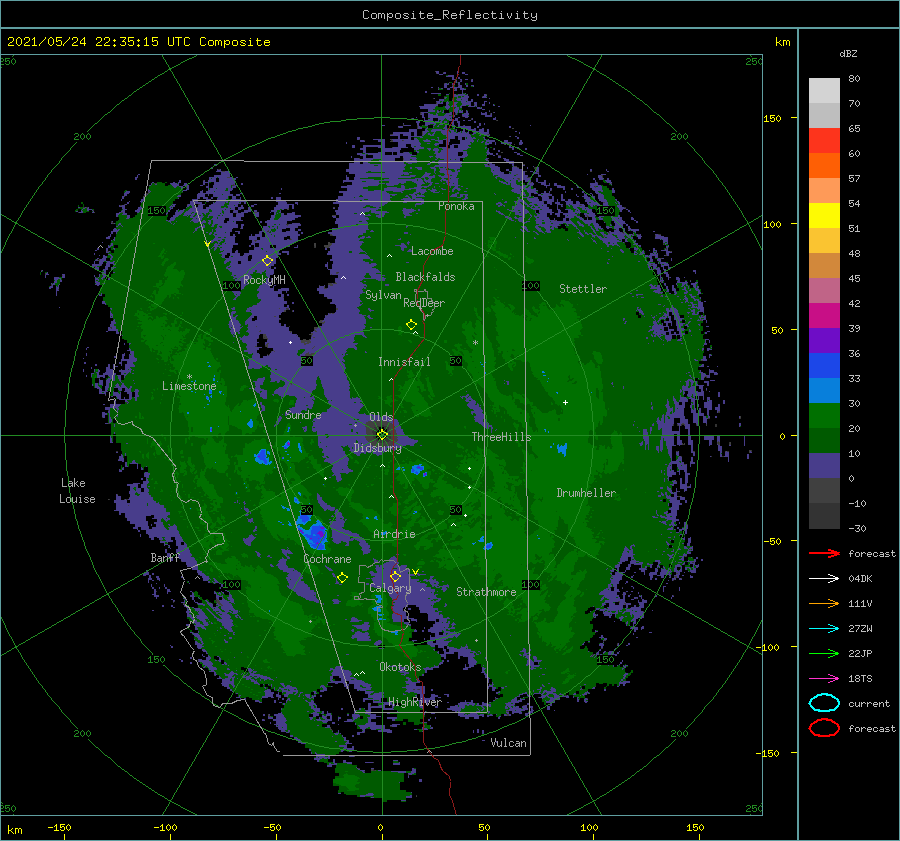Screen dimensions: 900x841
Task: Click the Drumheller town label
Action: point(586,493)
